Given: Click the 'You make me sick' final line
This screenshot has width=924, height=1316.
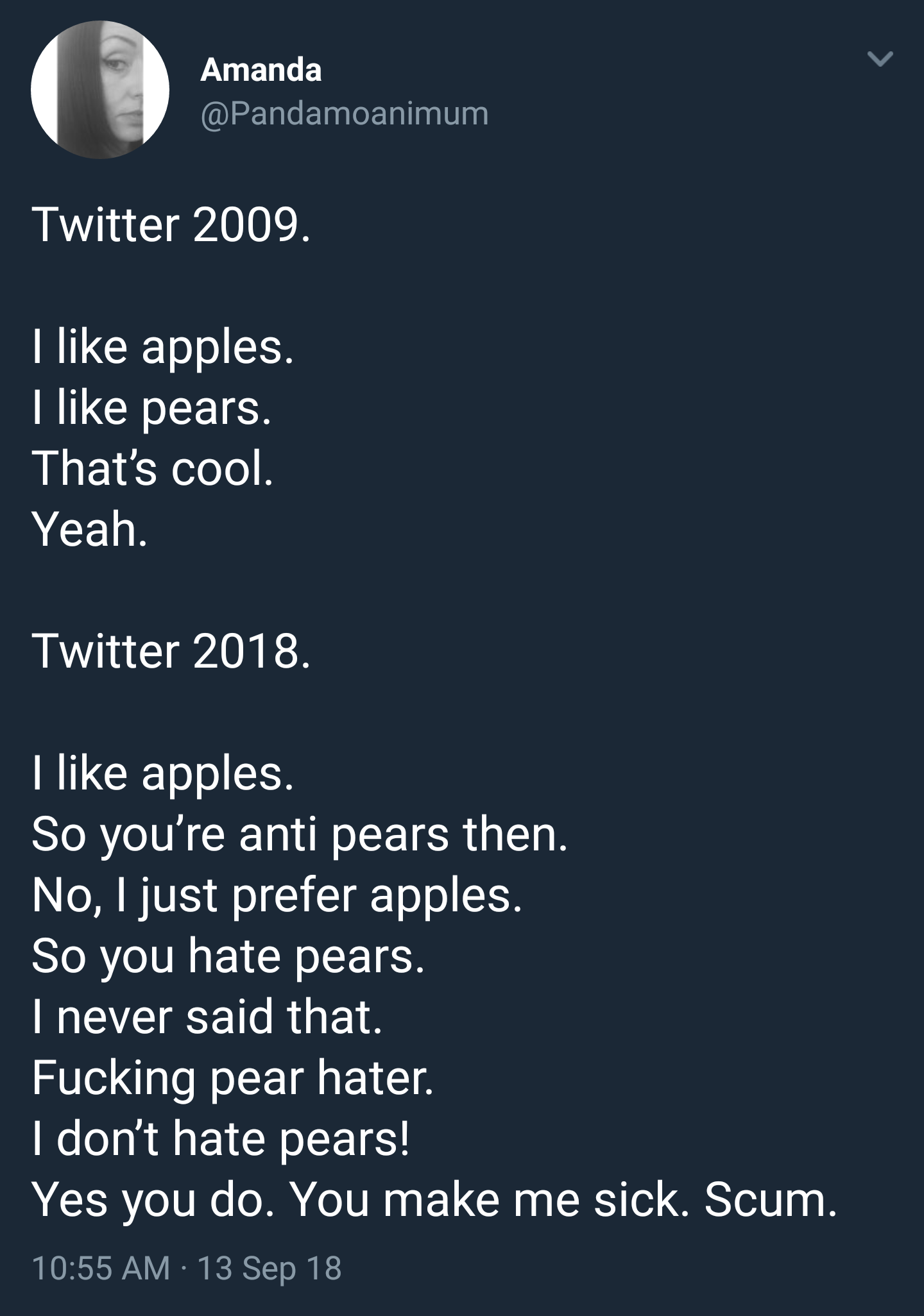Looking at the screenshot, I should coord(434,1199).
